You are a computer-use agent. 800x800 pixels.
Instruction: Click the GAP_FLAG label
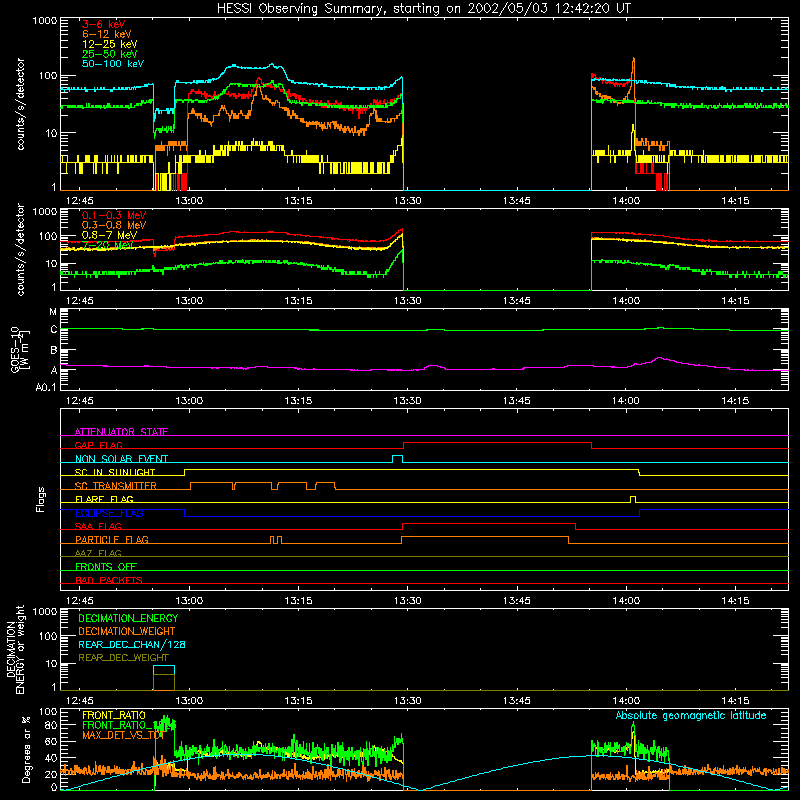[x=98, y=445]
